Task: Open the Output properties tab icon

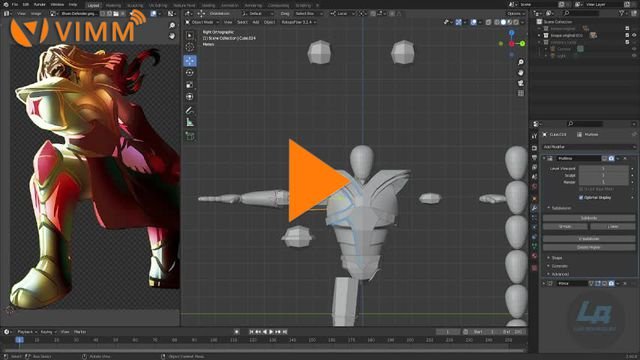Action: pyautogui.click(x=534, y=158)
